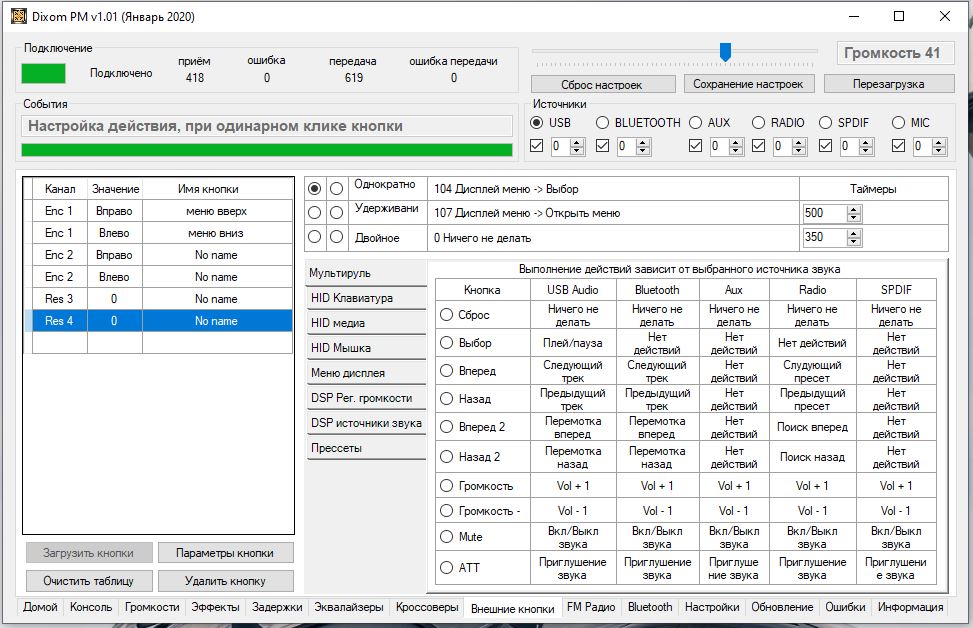Choose the RADIO source option
Screen dimensions: 973x628
click(757, 123)
